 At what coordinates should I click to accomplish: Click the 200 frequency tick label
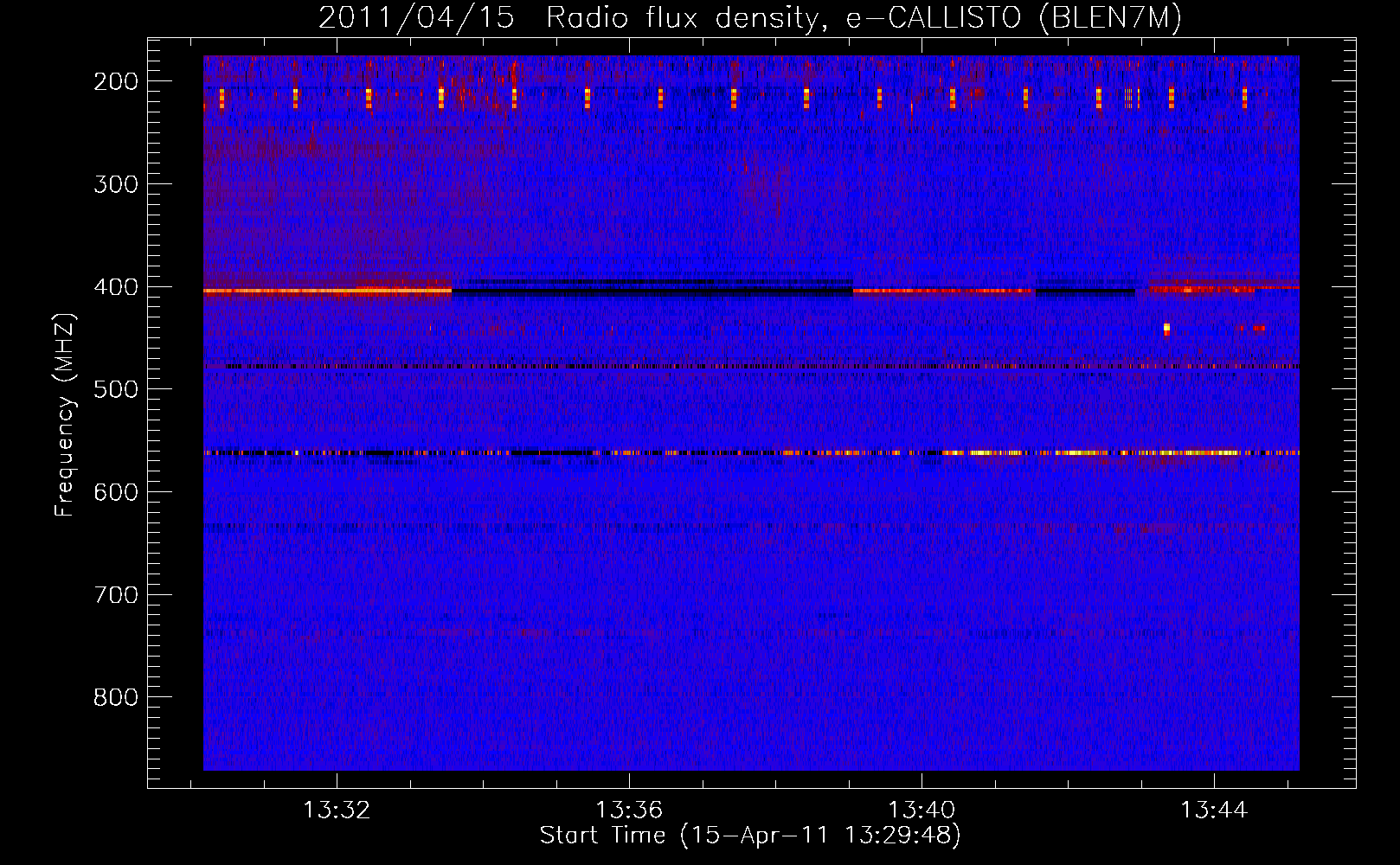116,81
